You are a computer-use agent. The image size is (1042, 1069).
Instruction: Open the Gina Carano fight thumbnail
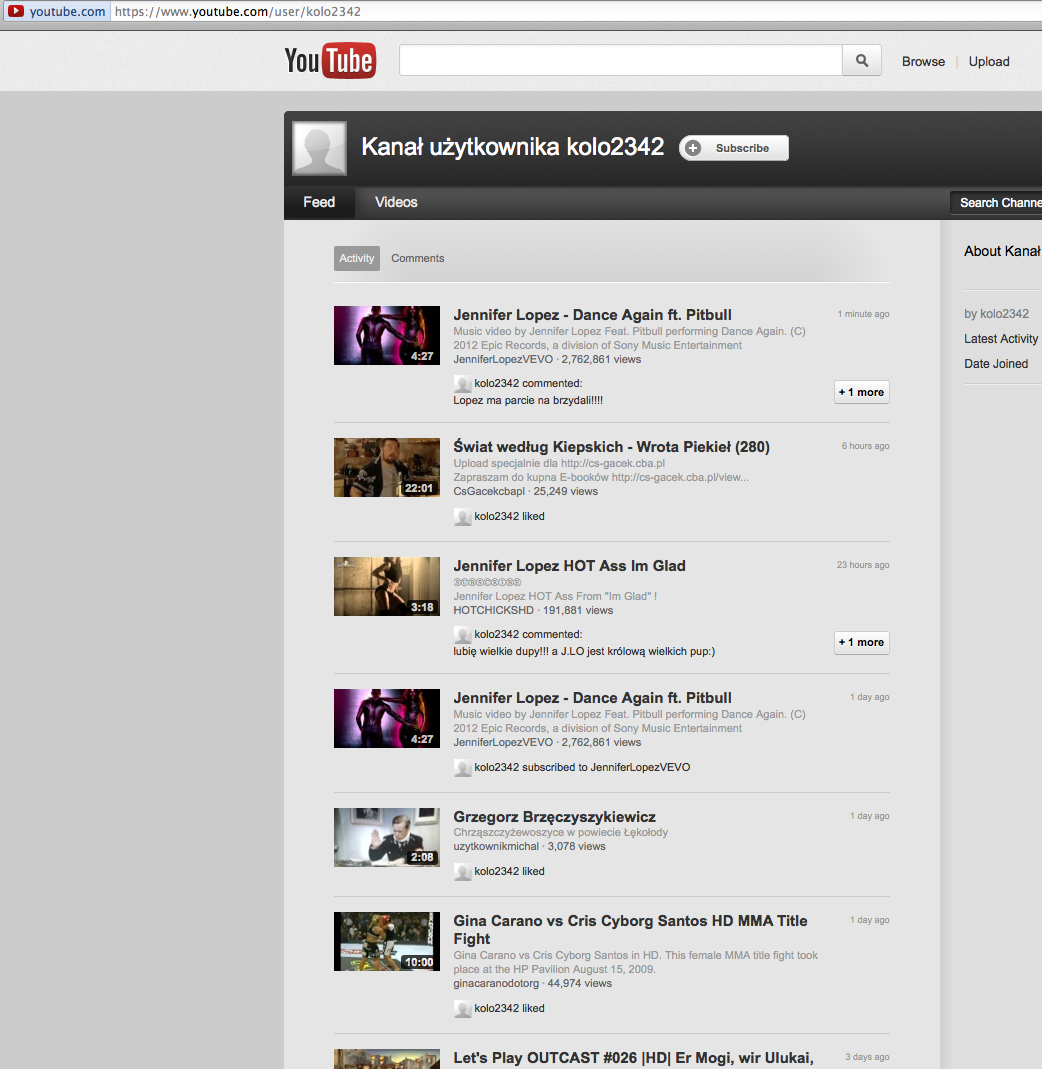pyautogui.click(x=387, y=942)
